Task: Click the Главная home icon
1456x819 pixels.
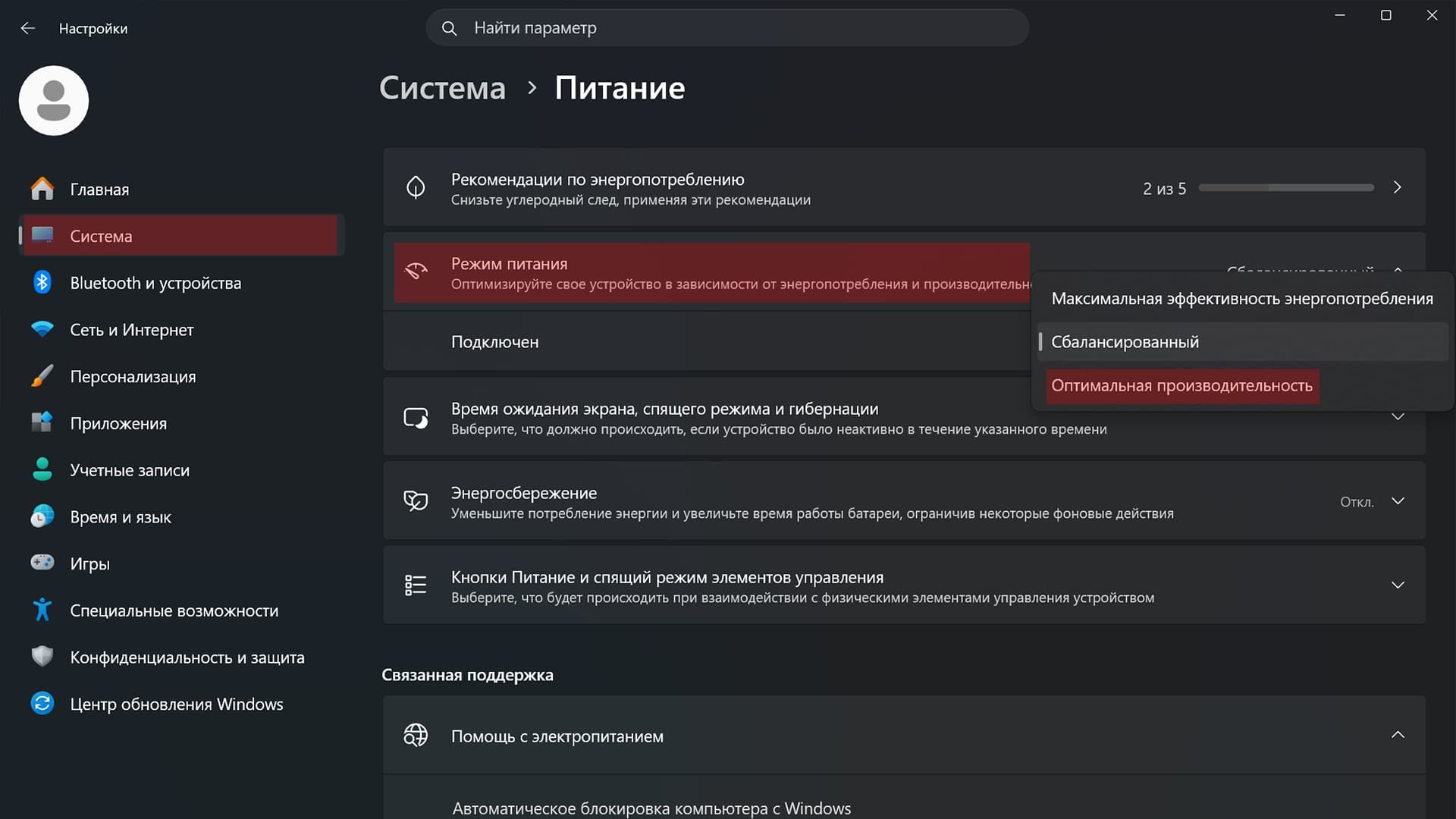Action: 42,189
